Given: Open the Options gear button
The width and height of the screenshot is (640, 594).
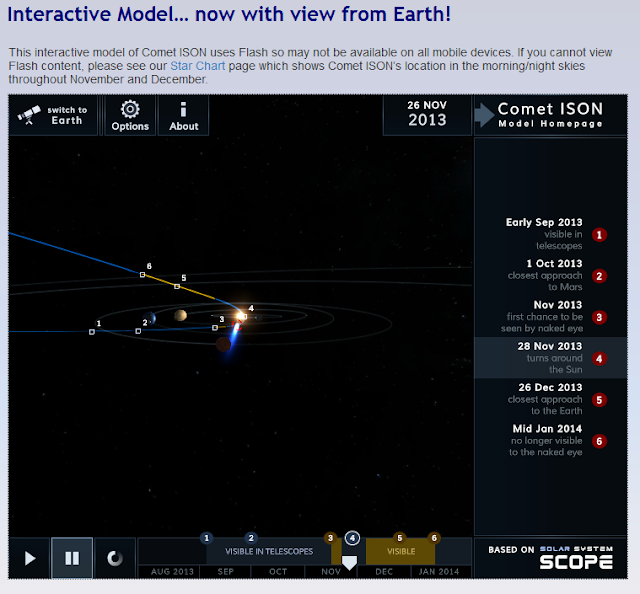Looking at the screenshot, I should pyautogui.click(x=130, y=116).
